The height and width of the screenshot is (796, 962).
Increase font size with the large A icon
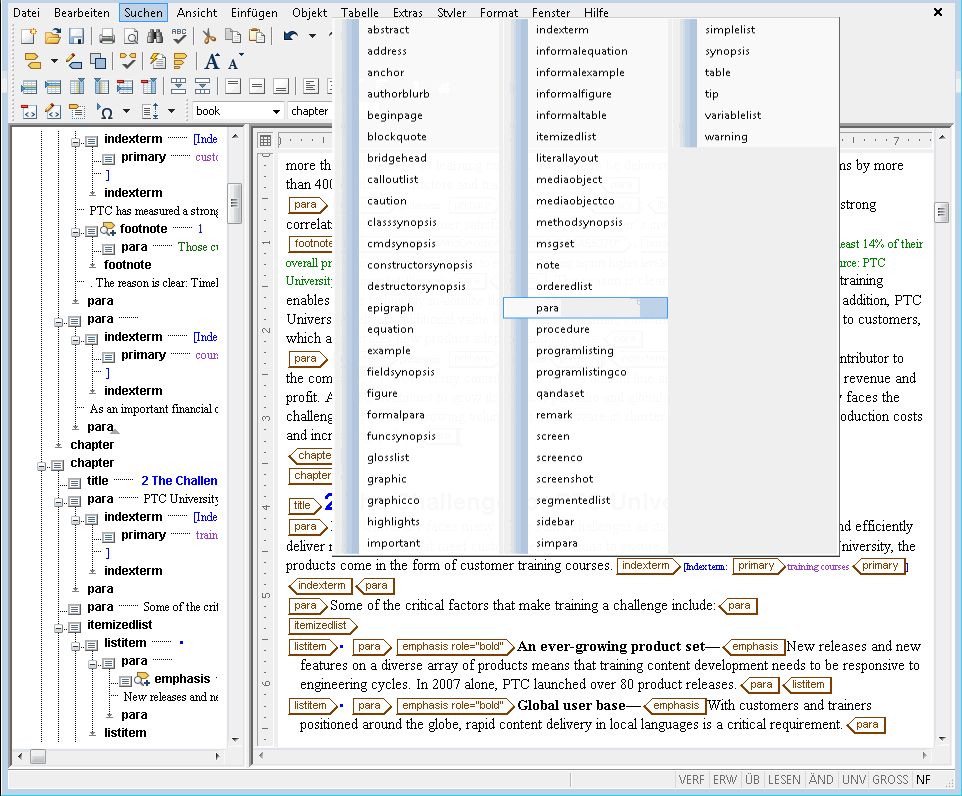click(x=212, y=61)
